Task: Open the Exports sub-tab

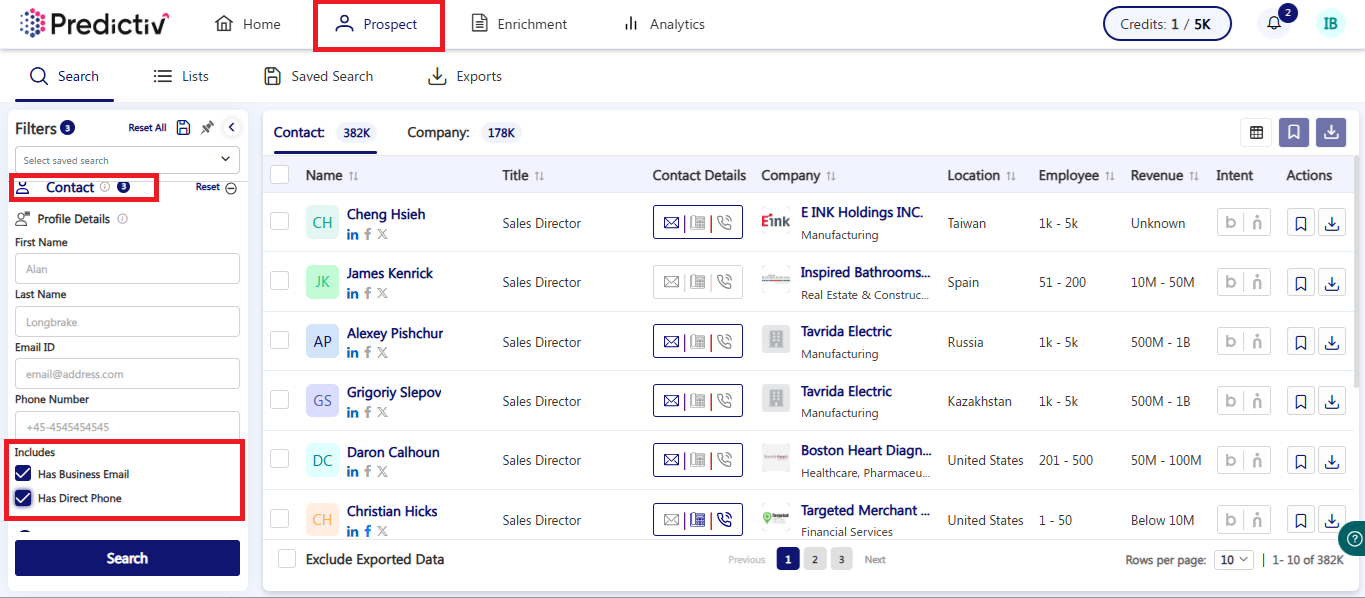Action: (x=465, y=76)
